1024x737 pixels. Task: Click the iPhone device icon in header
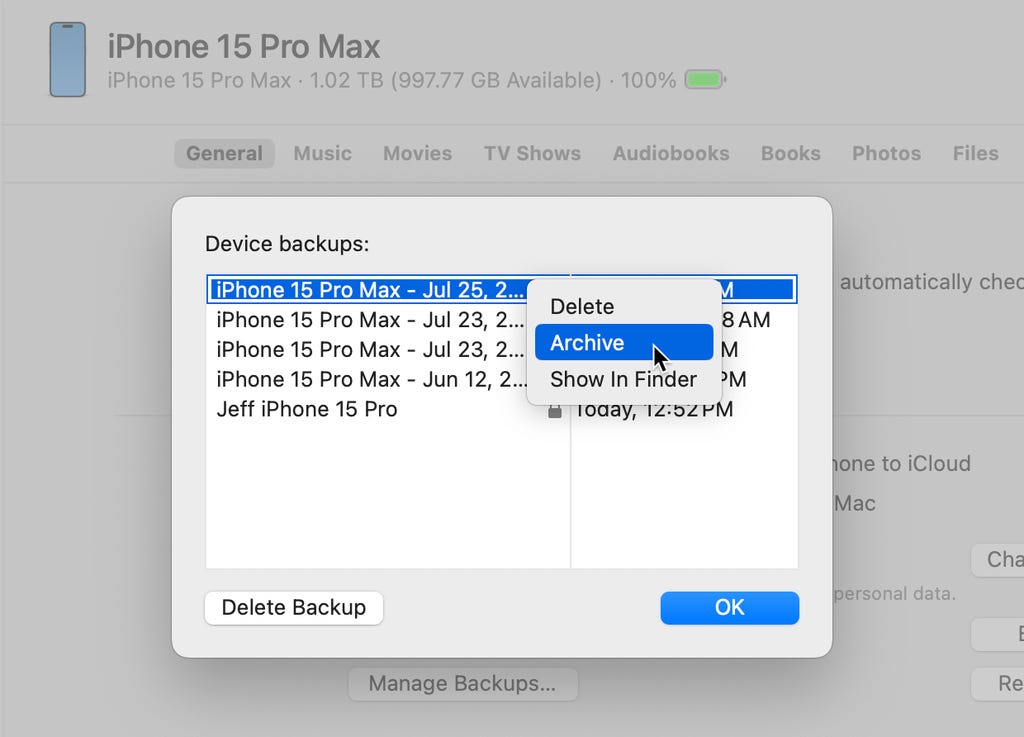click(67, 60)
